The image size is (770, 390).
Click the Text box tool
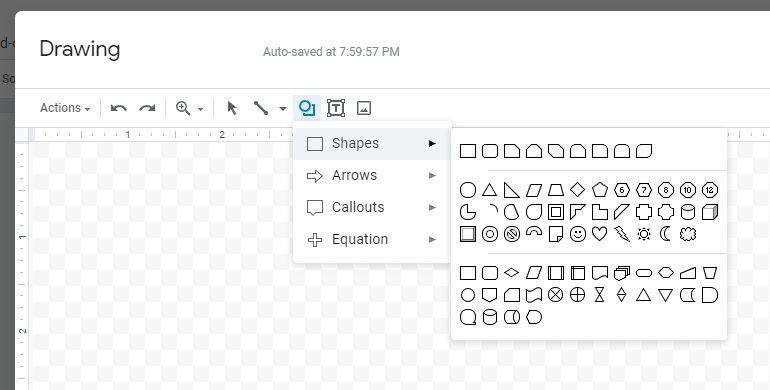tap(335, 108)
